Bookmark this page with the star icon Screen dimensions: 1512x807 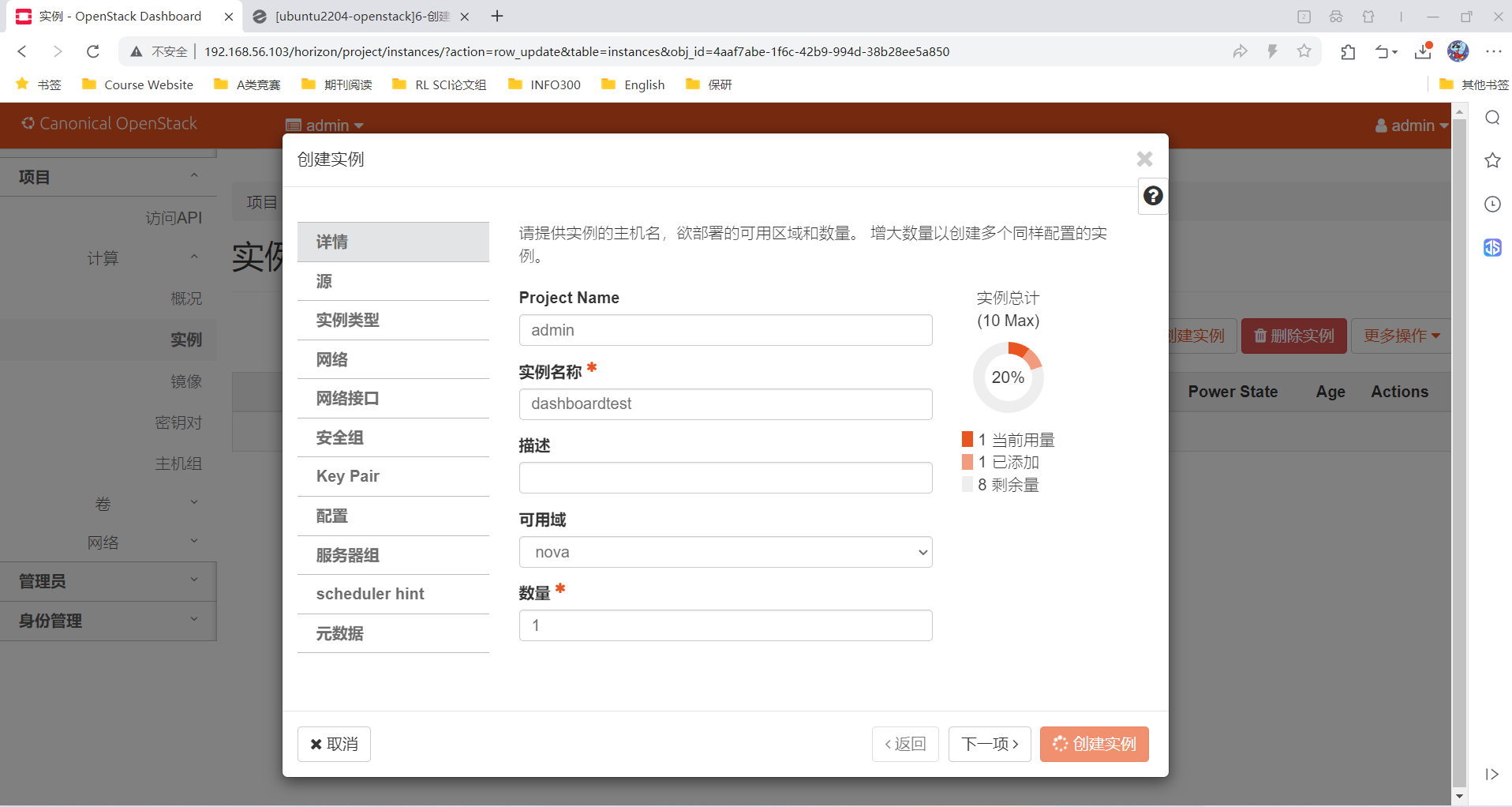click(x=1304, y=51)
